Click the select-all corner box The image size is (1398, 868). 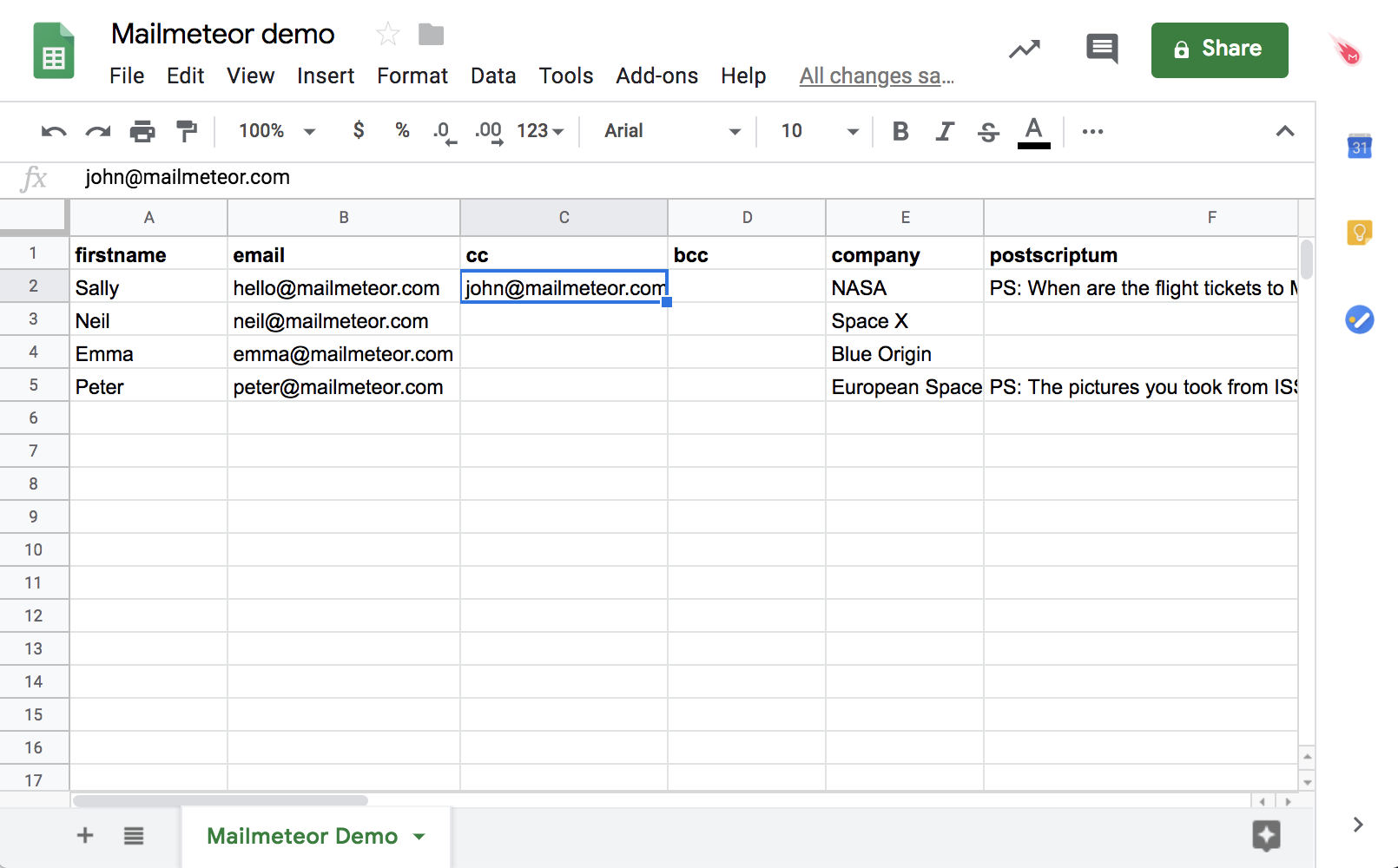[x=34, y=217]
